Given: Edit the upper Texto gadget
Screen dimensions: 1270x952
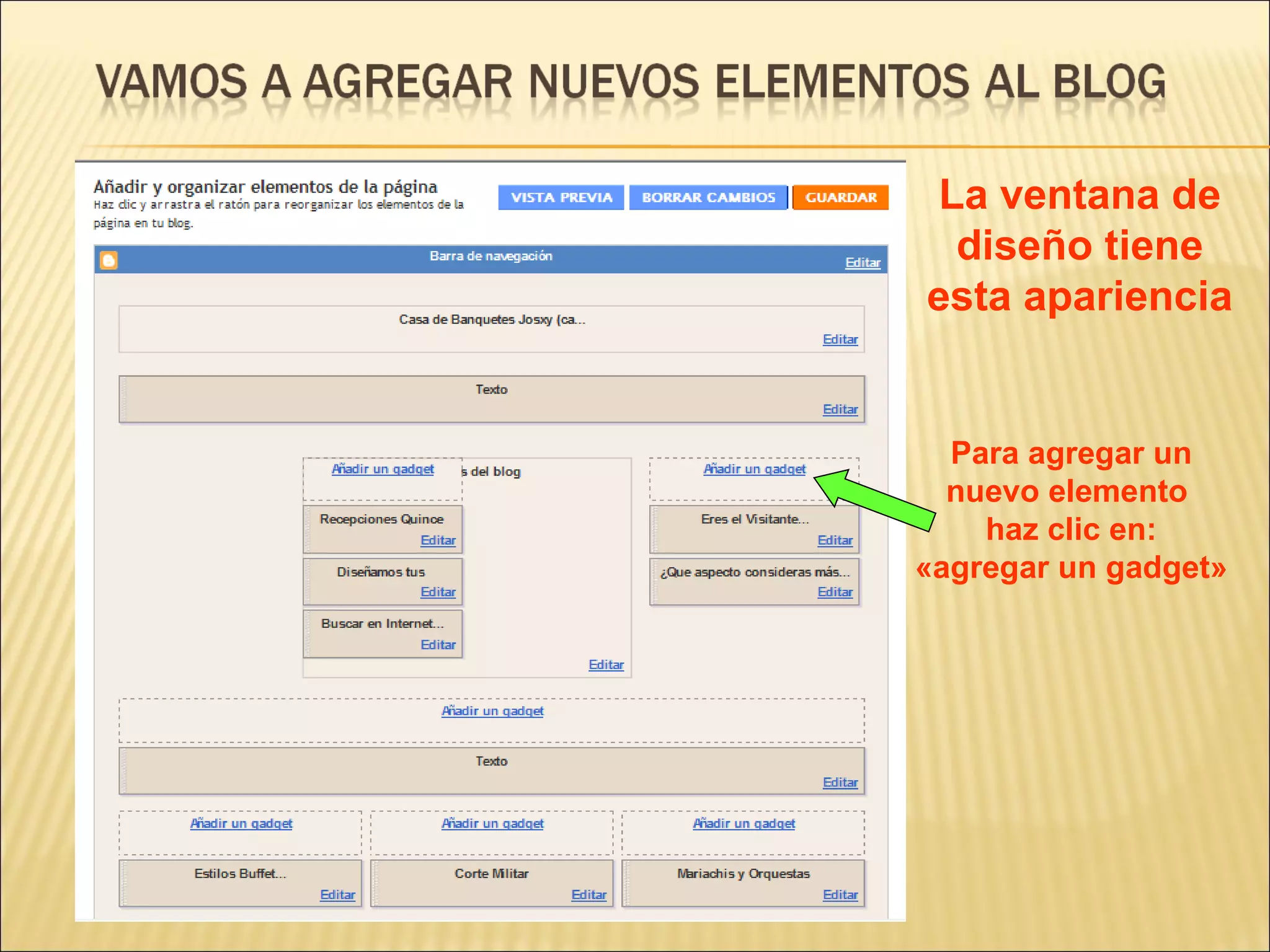Looking at the screenshot, I should [x=840, y=410].
